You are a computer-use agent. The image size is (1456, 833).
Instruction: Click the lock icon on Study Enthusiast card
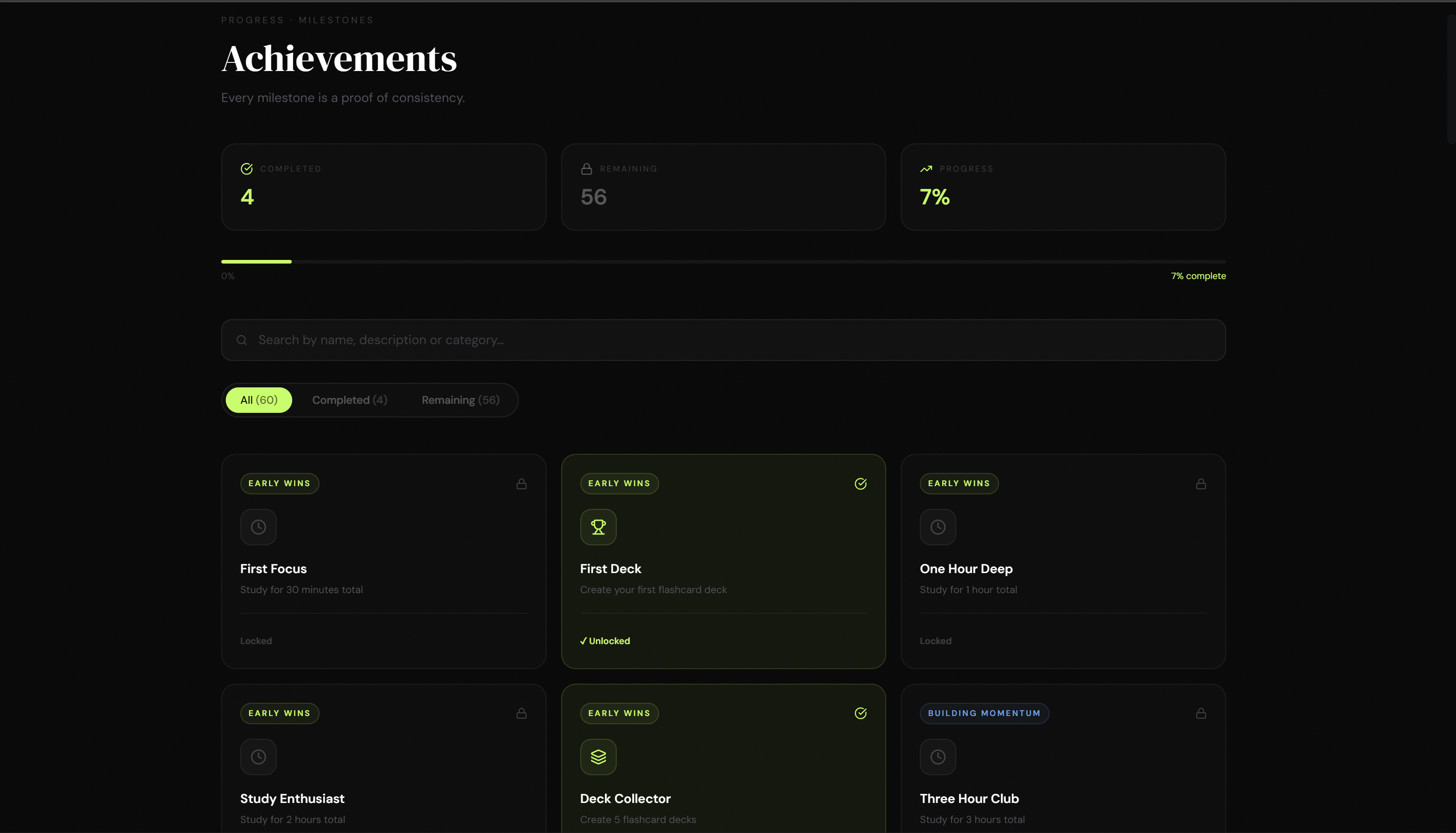[522, 713]
